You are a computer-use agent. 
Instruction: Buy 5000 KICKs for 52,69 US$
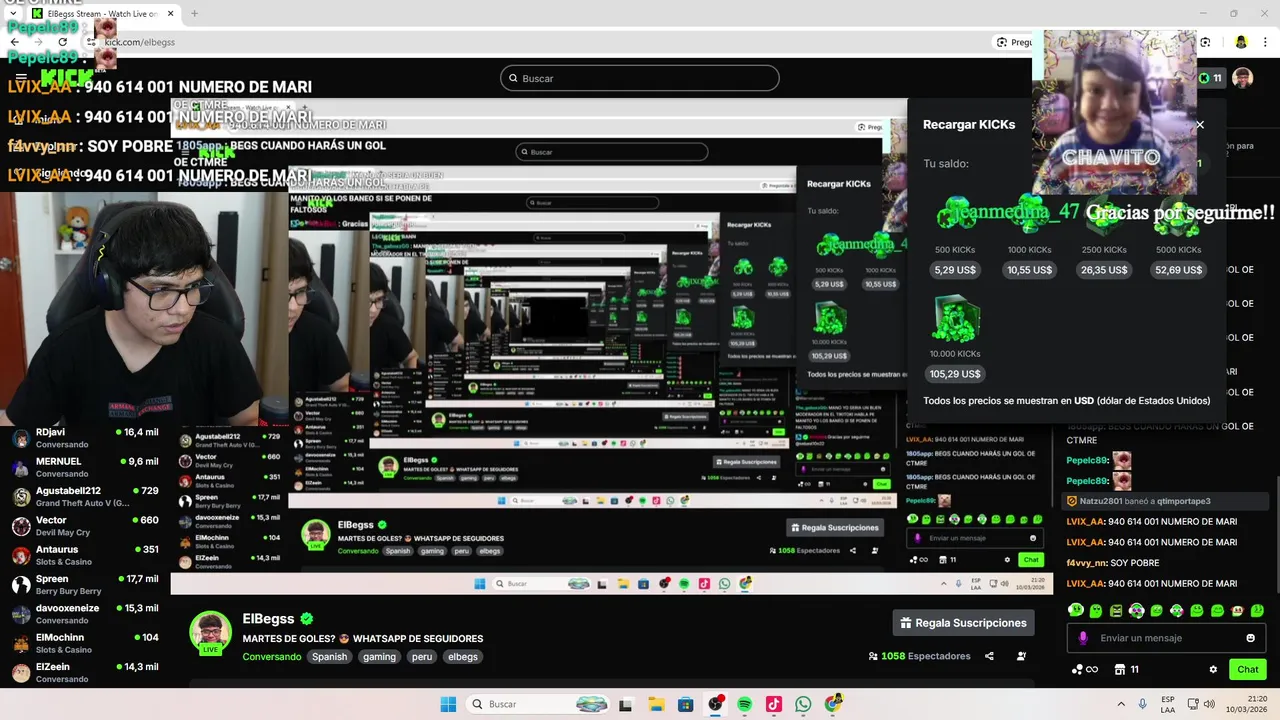1178,270
